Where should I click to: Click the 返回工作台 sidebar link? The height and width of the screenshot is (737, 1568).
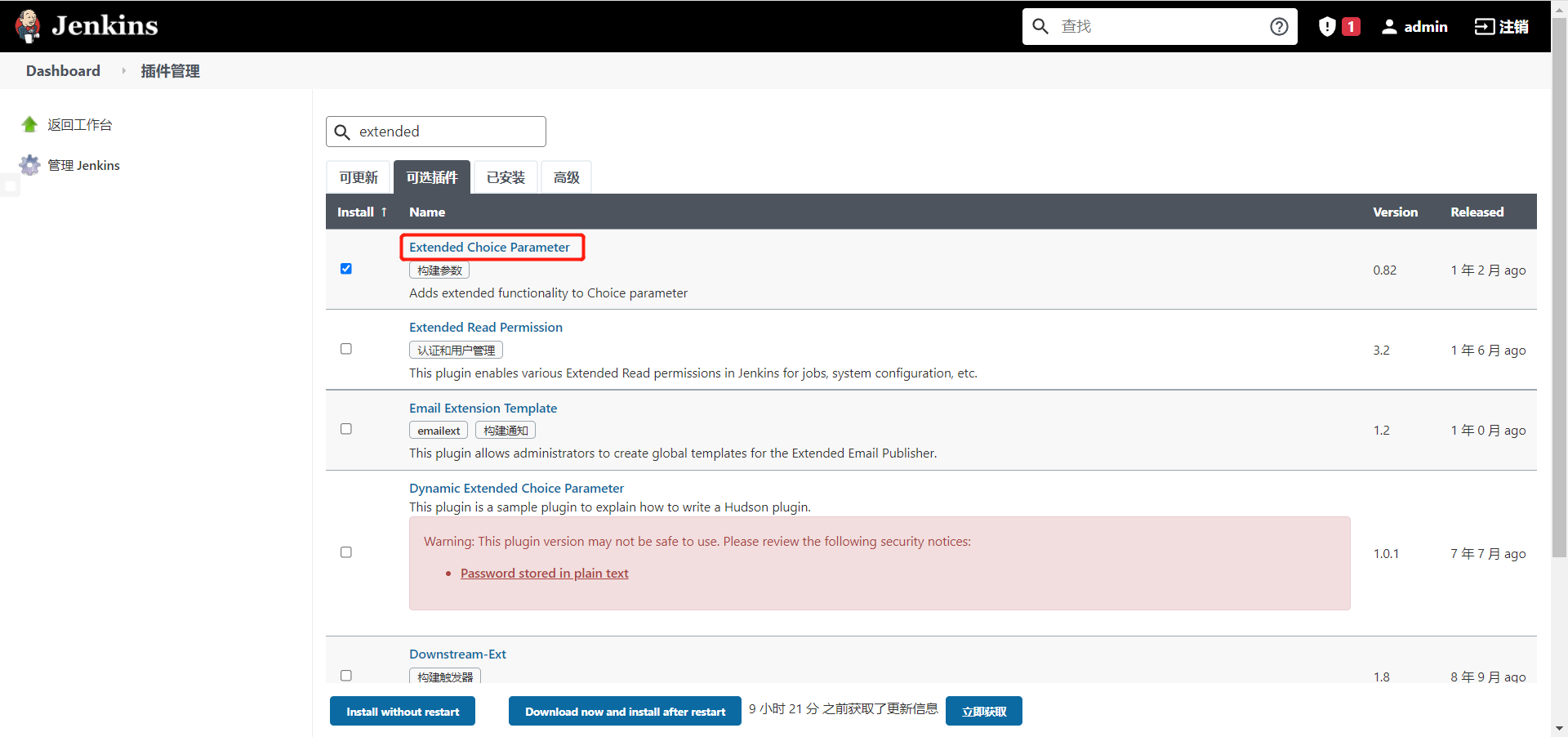coord(80,124)
